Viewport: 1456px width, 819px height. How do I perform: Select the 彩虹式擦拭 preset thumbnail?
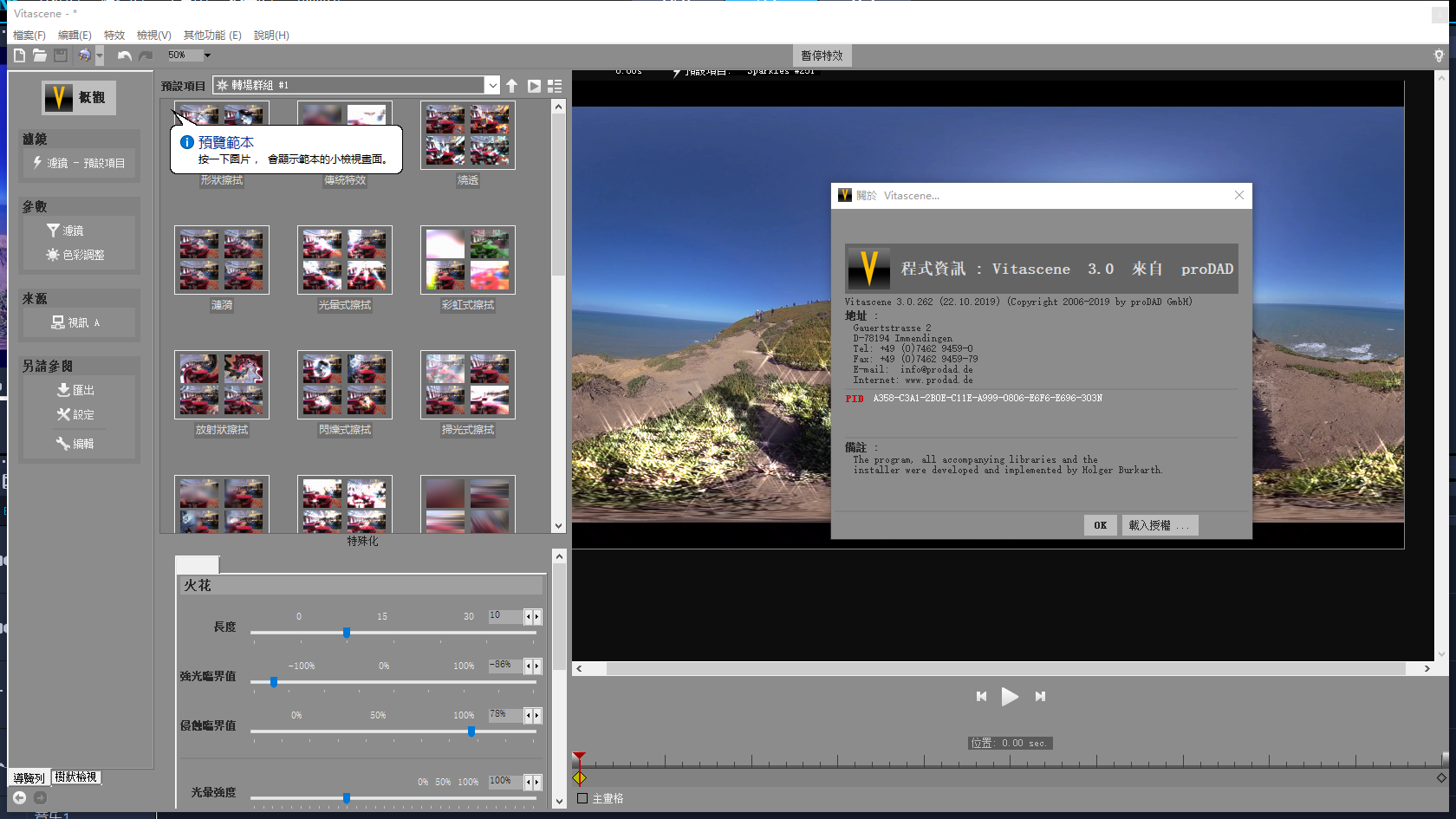pyautogui.click(x=468, y=259)
